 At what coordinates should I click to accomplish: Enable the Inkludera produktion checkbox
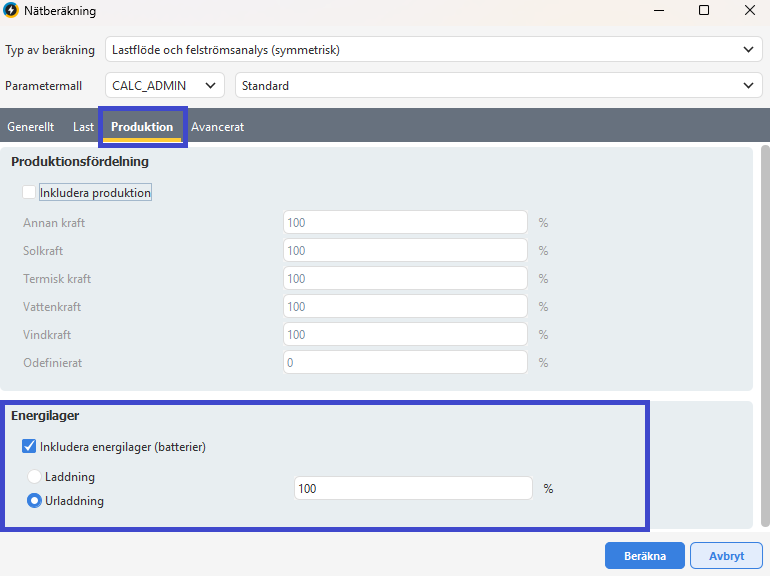tap(29, 192)
